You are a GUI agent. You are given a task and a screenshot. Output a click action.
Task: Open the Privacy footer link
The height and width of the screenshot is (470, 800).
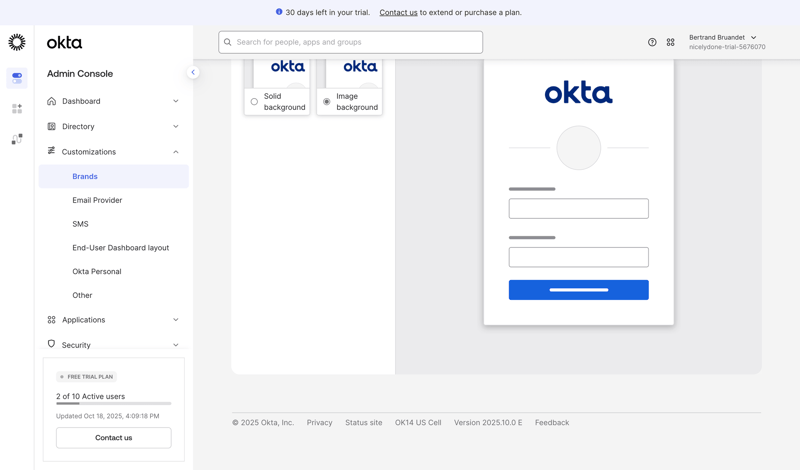pyautogui.click(x=319, y=423)
